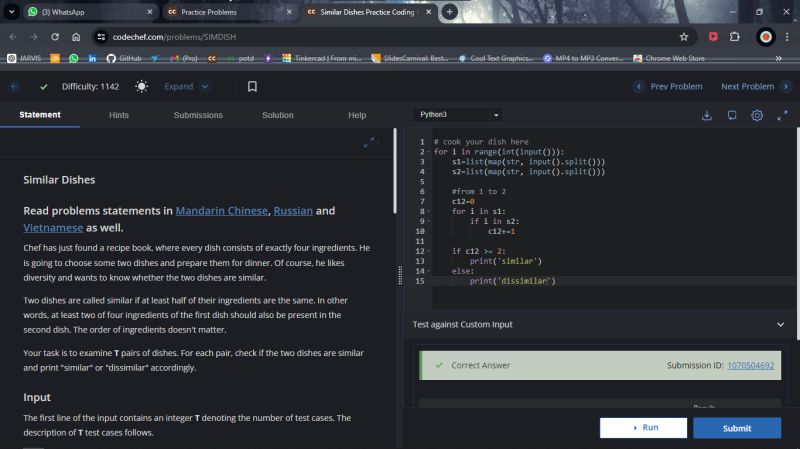Show more bookmarks with the double chevron
This screenshot has height=449, width=800.
tap(779, 58)
